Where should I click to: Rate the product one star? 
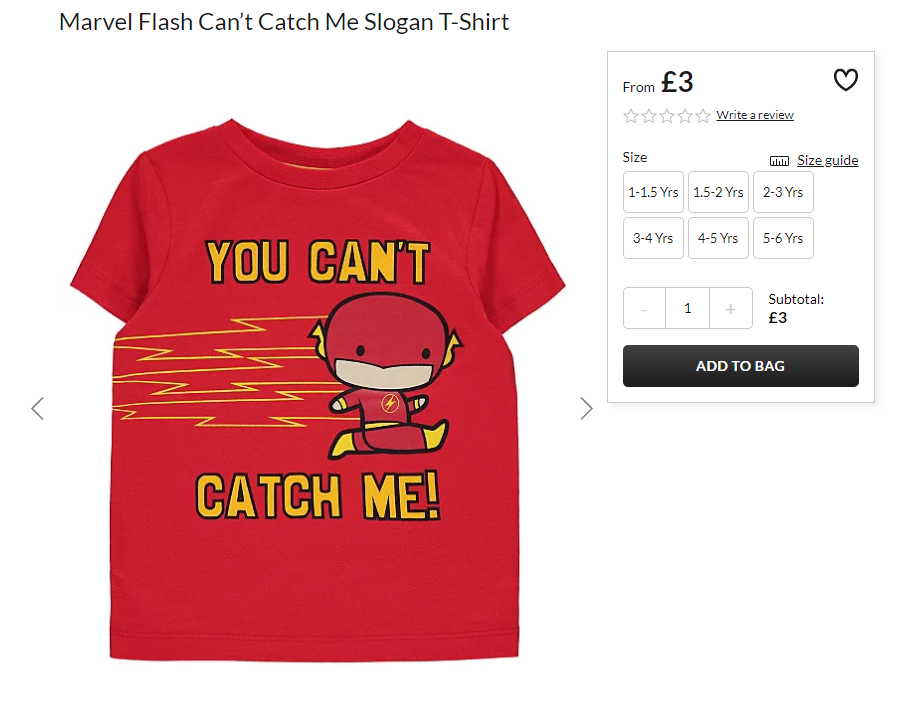(630, 116)
